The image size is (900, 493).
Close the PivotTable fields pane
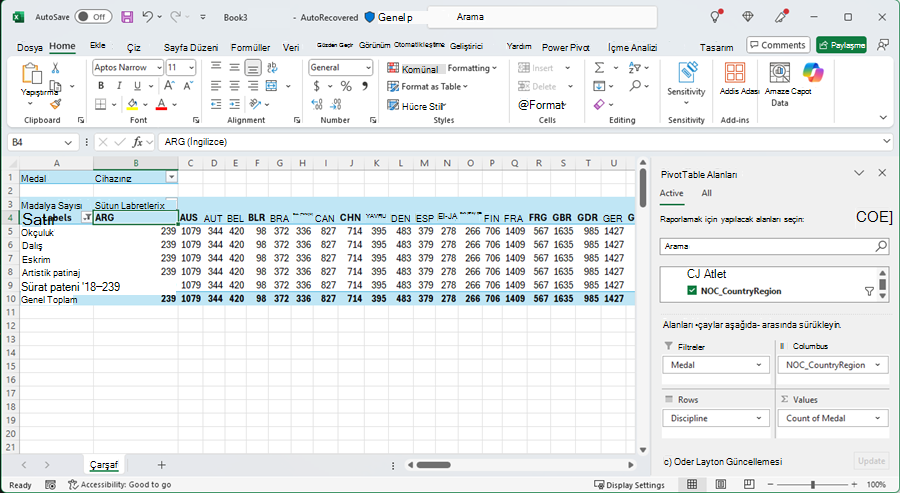(882, 173)
